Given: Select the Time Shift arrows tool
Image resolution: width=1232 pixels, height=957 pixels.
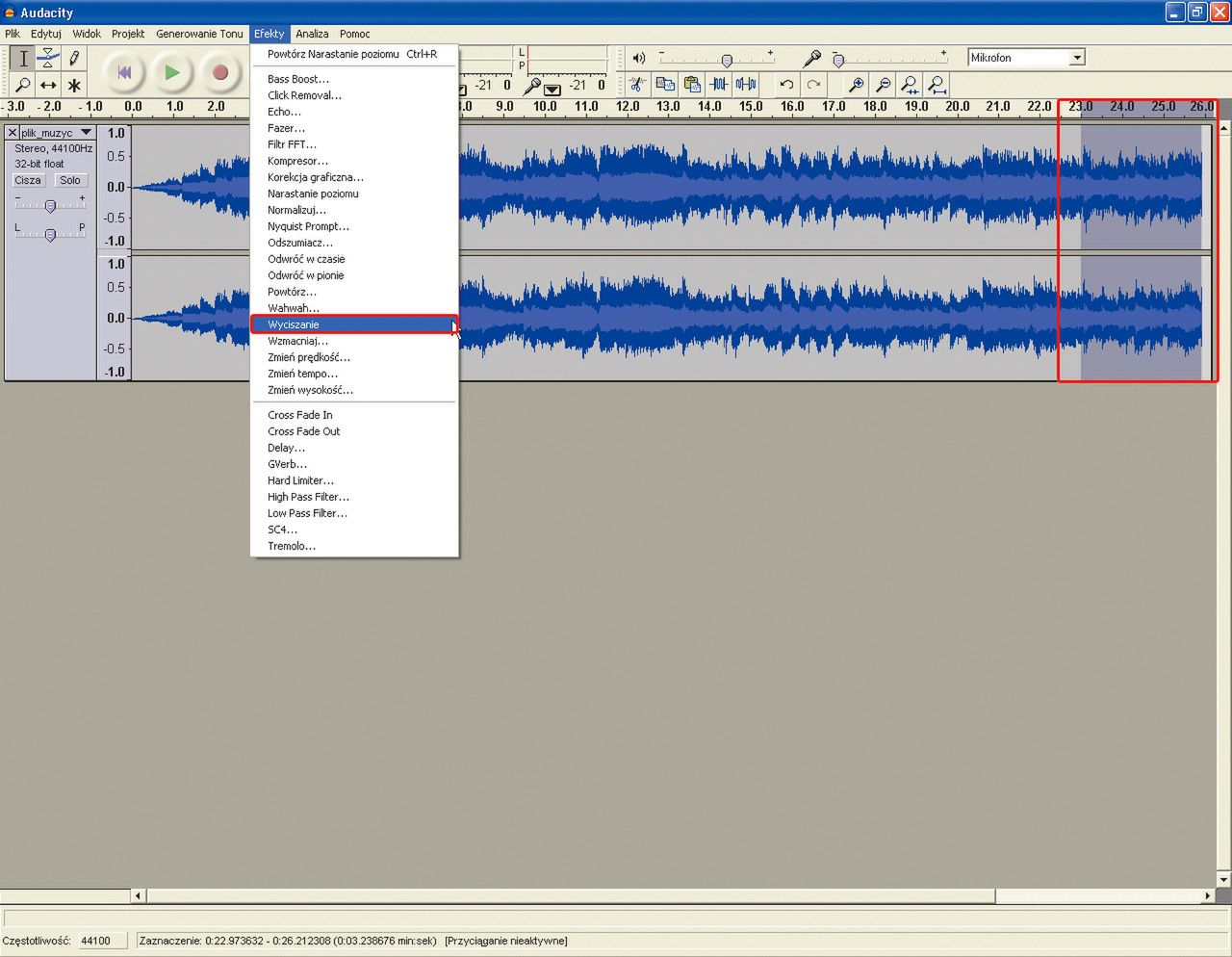Looking at the screenshot, I should pyautogui.click(x=48, y=85).
